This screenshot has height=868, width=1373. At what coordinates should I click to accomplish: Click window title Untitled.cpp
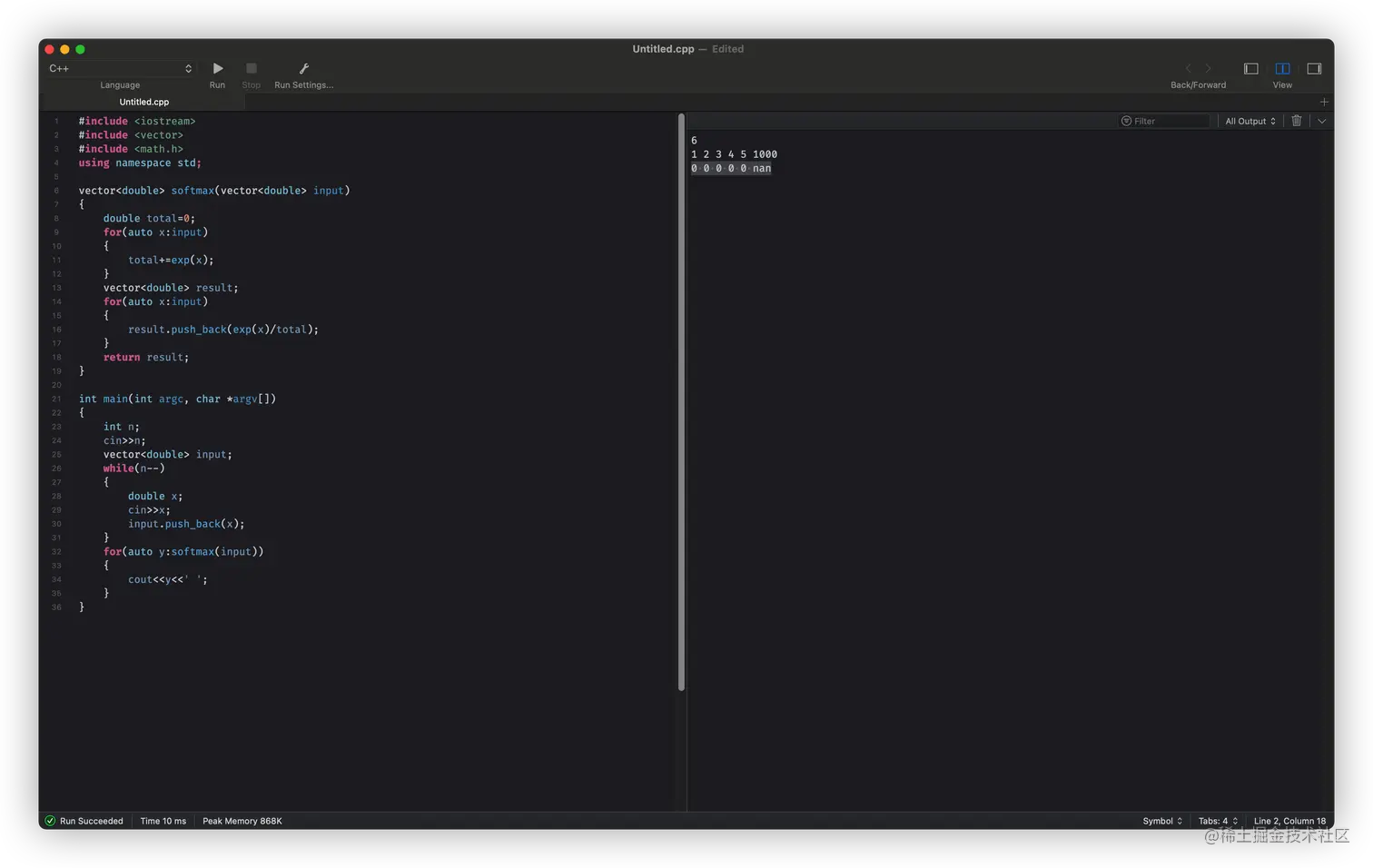coord(663,49)
